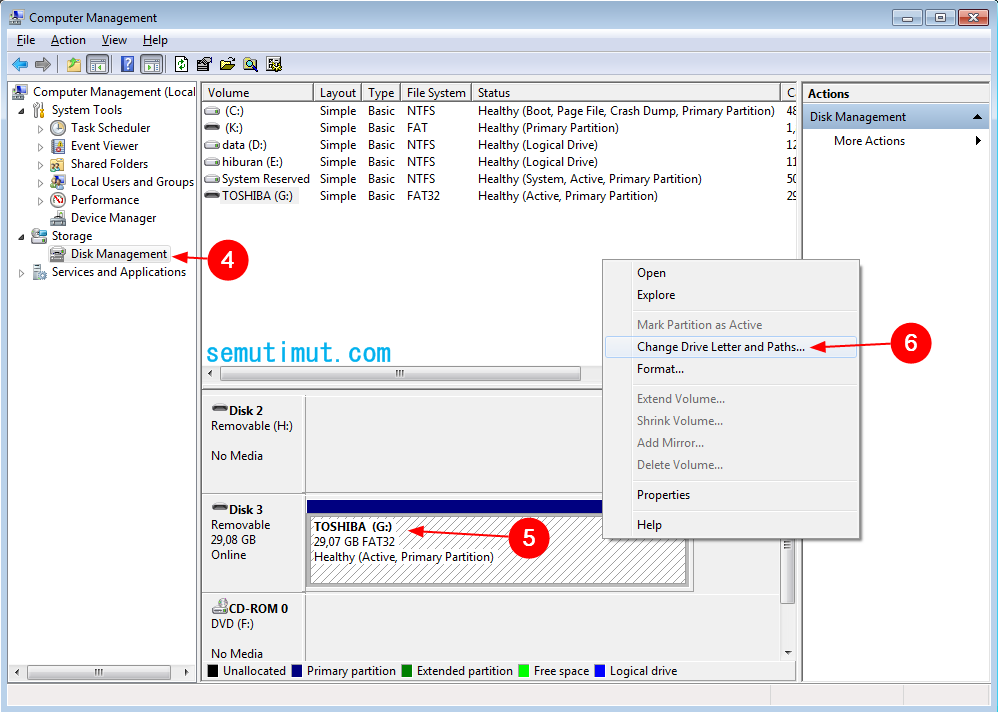The height and width of the screenshot is (712, 998).
Task: Sort by the Status column header
Action: (x=626, y=92)
